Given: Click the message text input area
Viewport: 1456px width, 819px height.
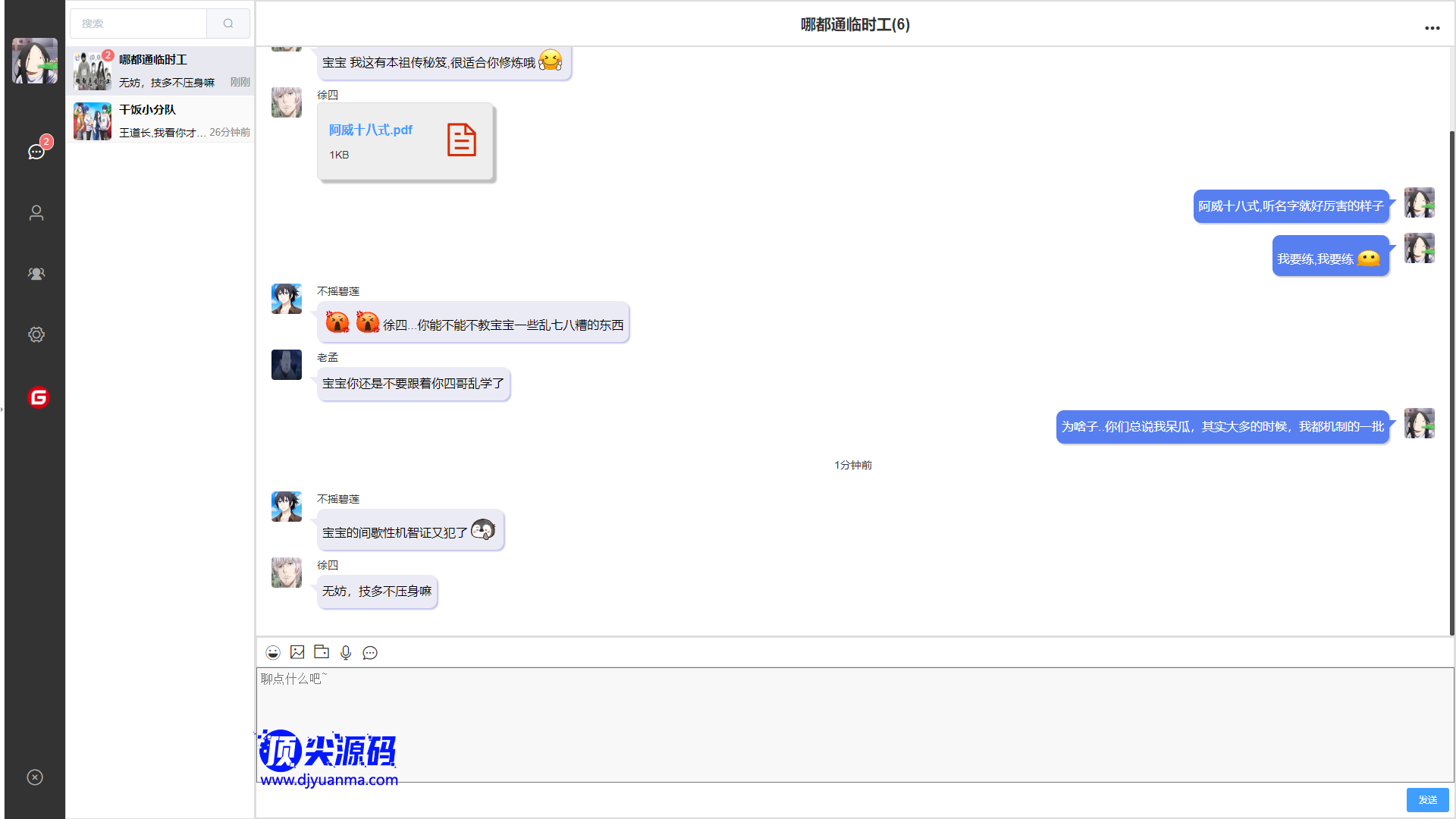Looking at the screenshot, I should (854, 724).
